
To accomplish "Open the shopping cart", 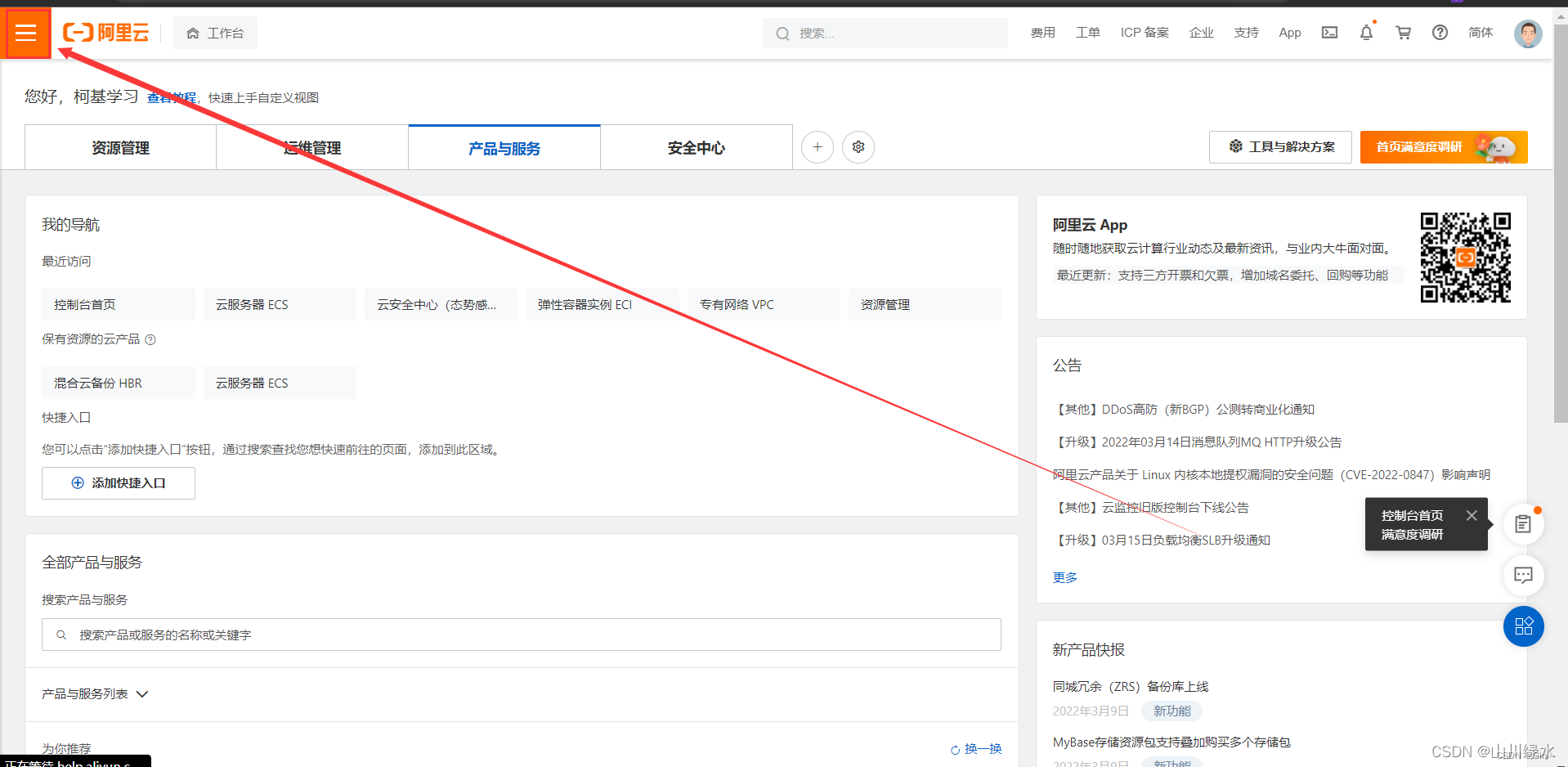I will click(x=1403, y=33).
